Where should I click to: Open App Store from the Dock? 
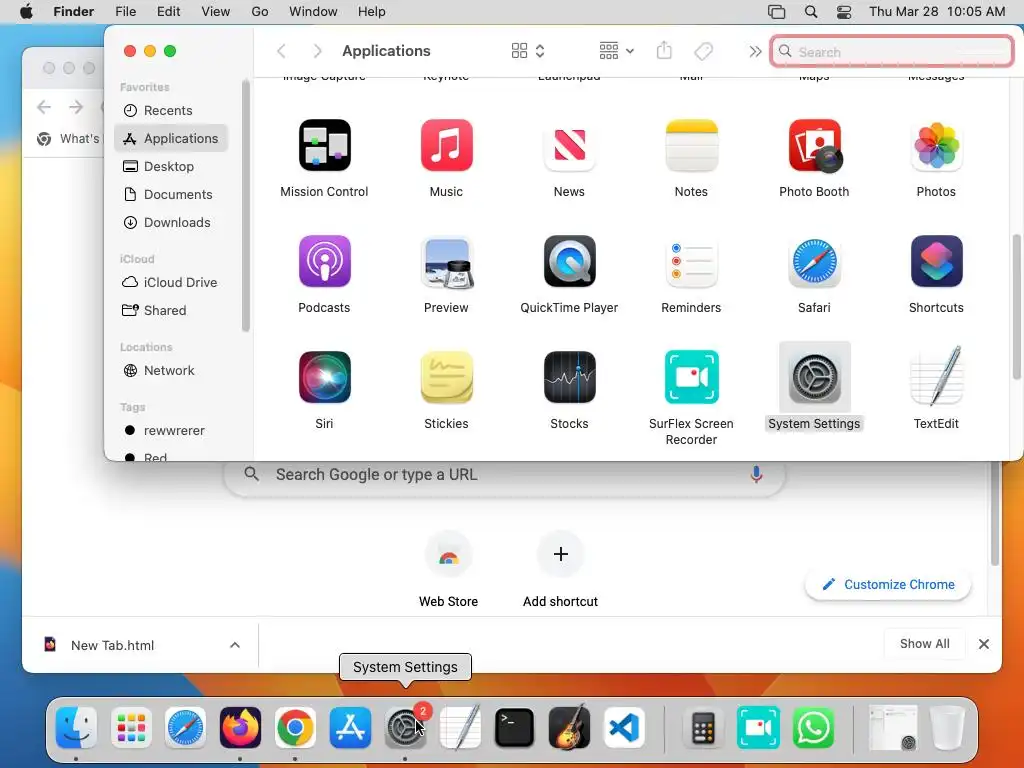[350, 728]
